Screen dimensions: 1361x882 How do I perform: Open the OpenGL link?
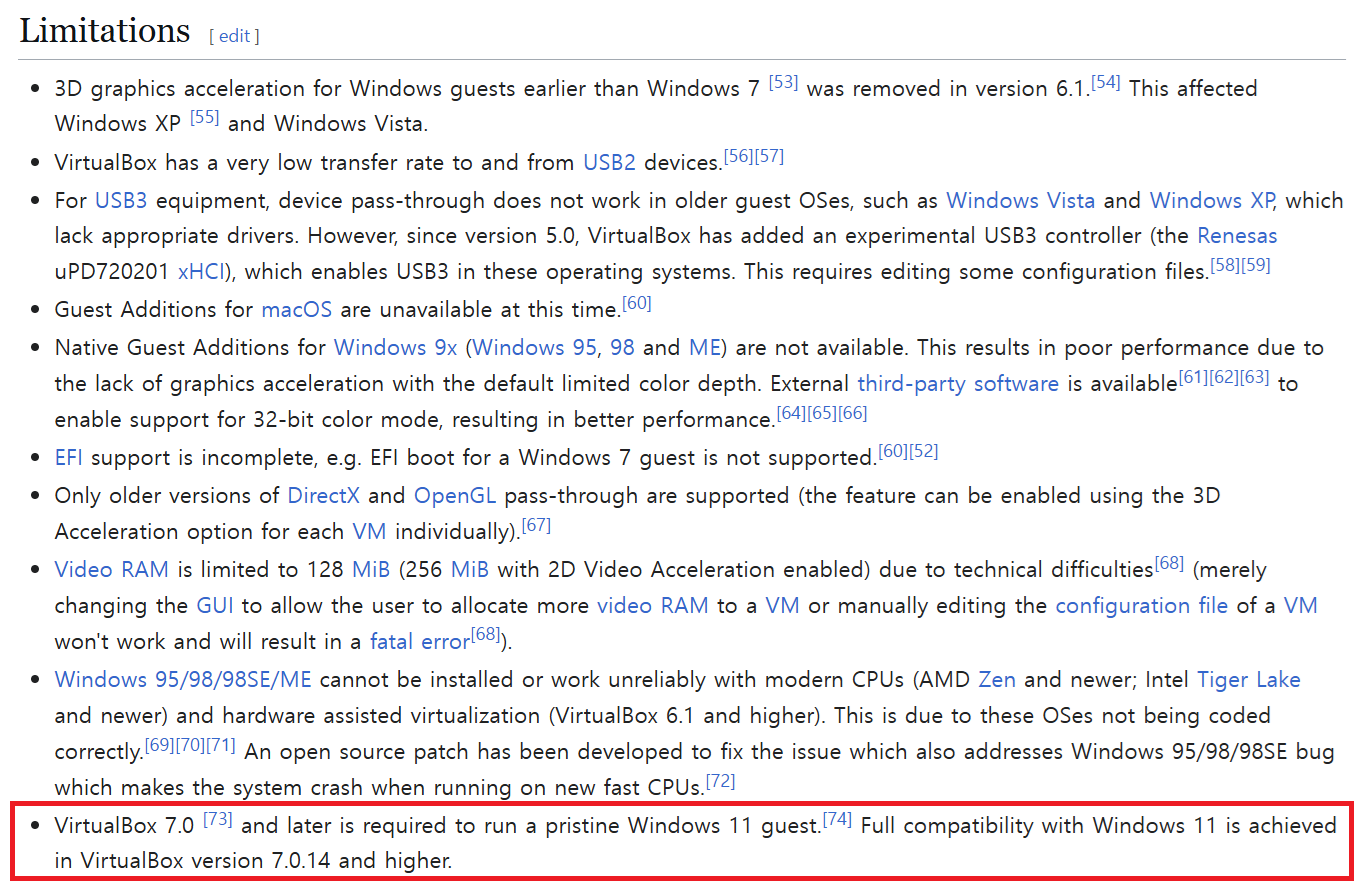coord(455,496)
